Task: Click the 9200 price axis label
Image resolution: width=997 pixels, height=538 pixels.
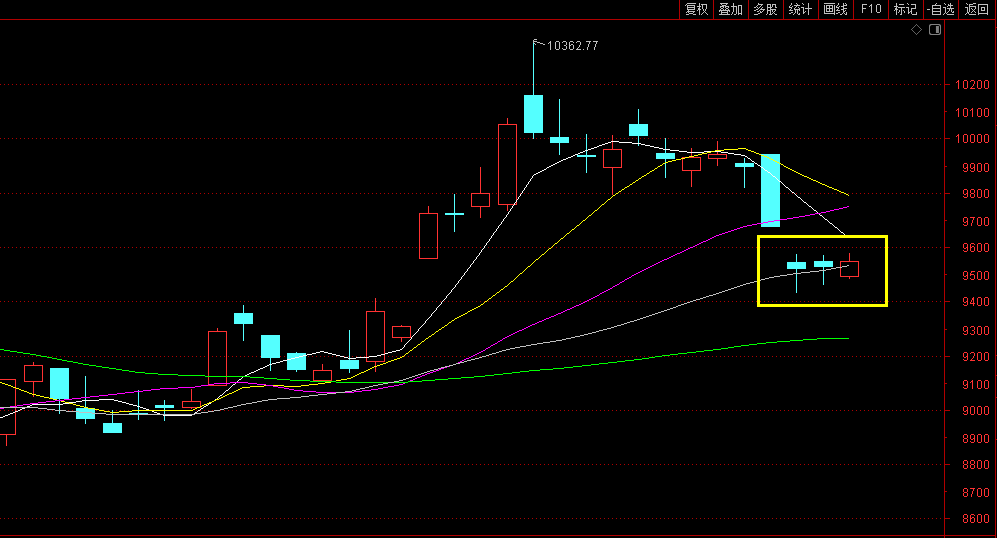Action: (975, 357)
